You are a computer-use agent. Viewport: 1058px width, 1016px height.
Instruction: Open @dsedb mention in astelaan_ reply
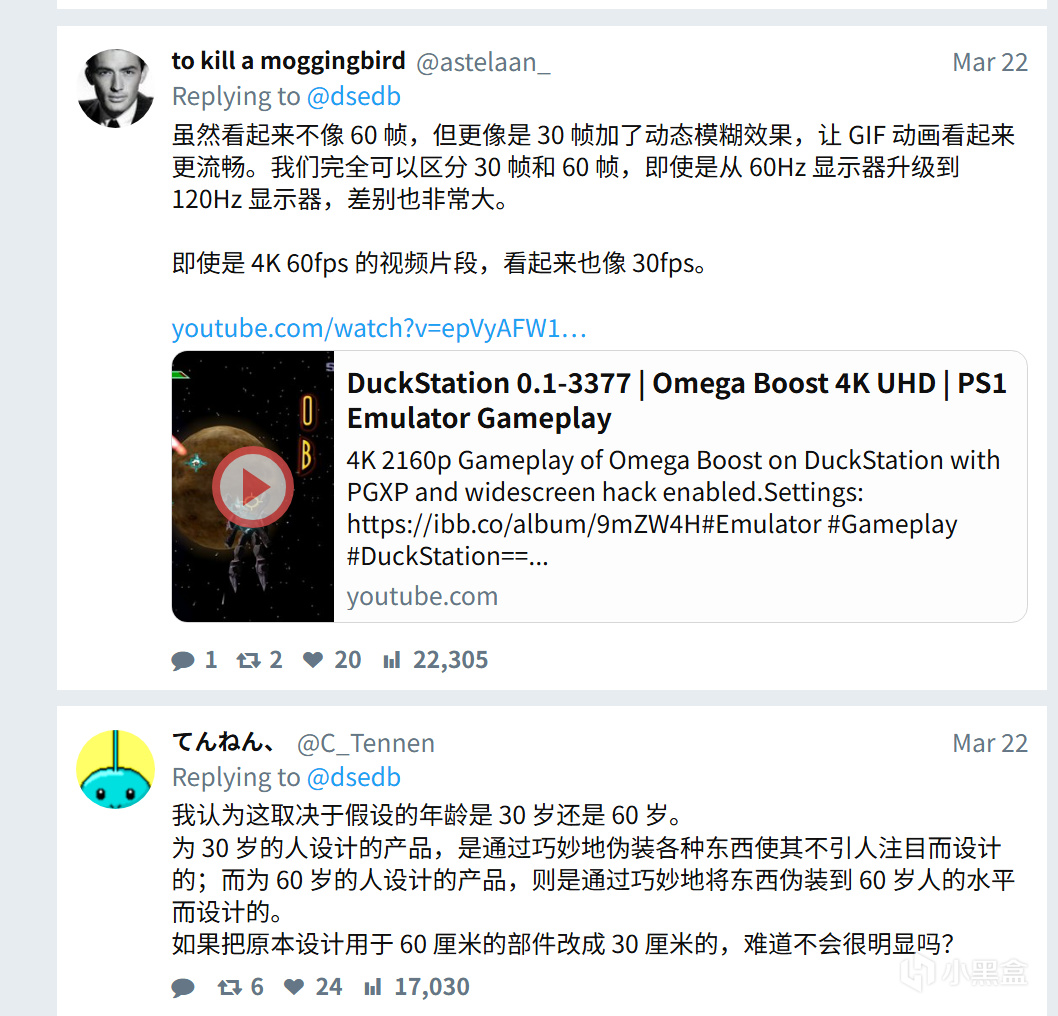(x=354, y=96)
